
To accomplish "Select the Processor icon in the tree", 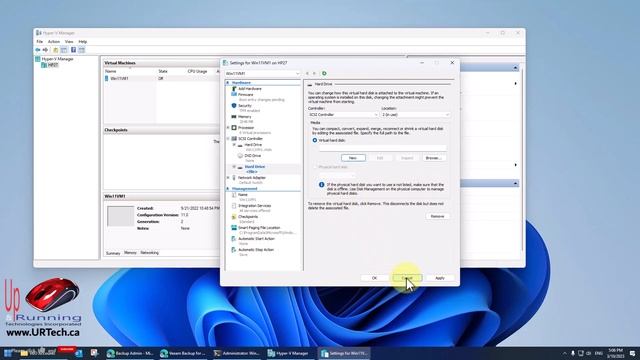I will tap(234, 128).
